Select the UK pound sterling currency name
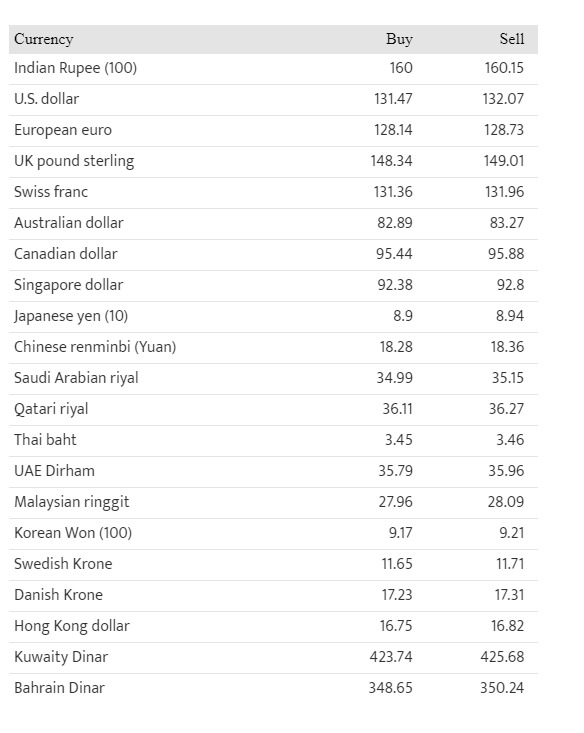This screenshot has width=584, height=733. [74, 161]
